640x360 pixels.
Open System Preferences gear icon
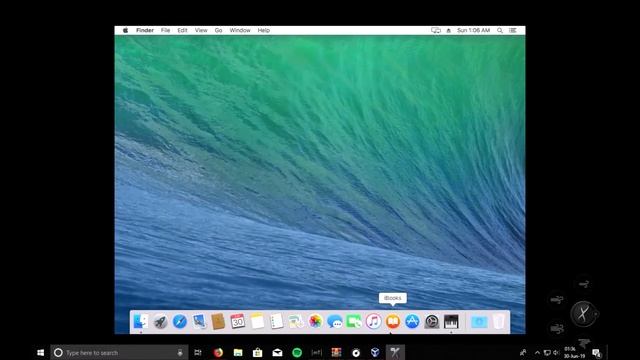pos(431,322)
